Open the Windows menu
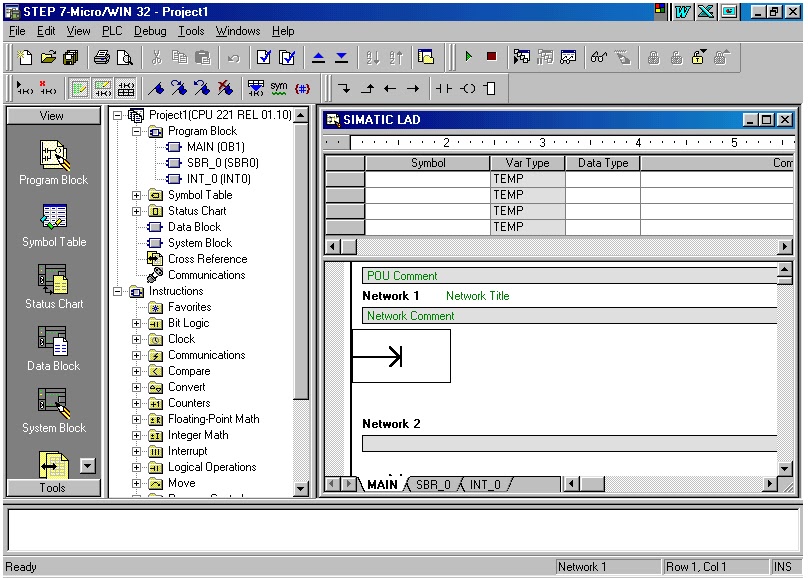808x578 pixels. tap(238, 31)
